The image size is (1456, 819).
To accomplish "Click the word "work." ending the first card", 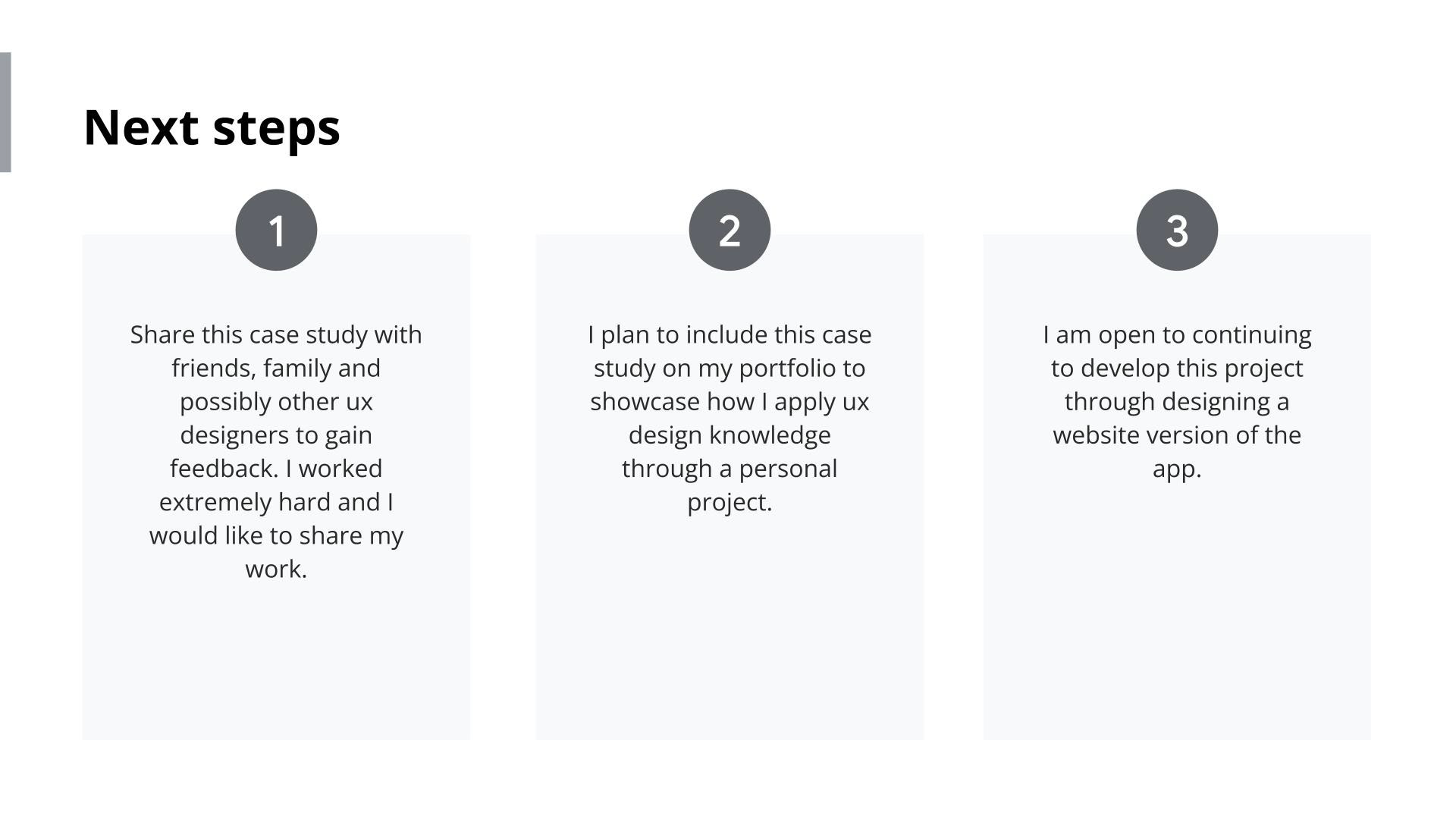I will pos(276,569).
